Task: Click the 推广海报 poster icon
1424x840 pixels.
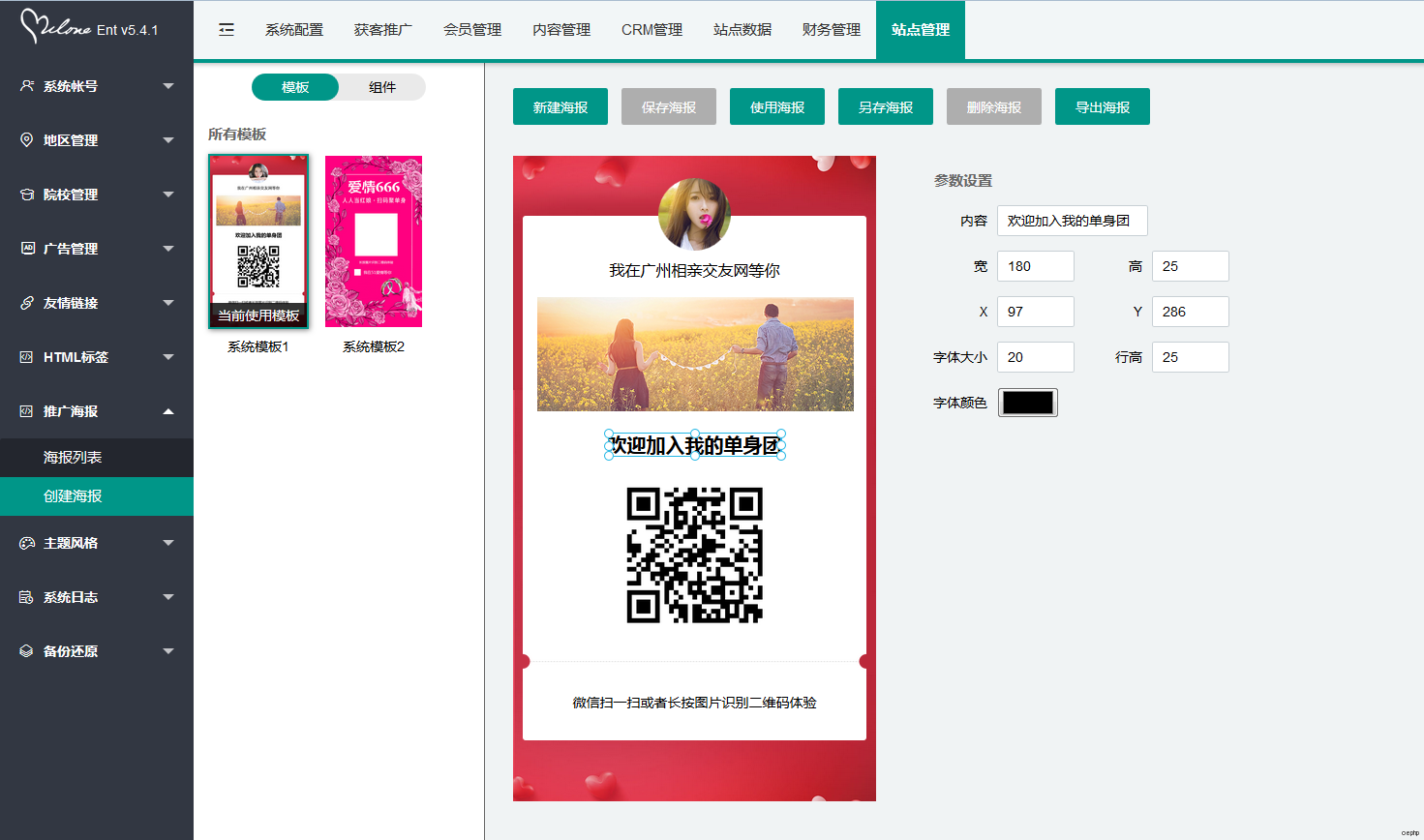Action: [27, 411]
